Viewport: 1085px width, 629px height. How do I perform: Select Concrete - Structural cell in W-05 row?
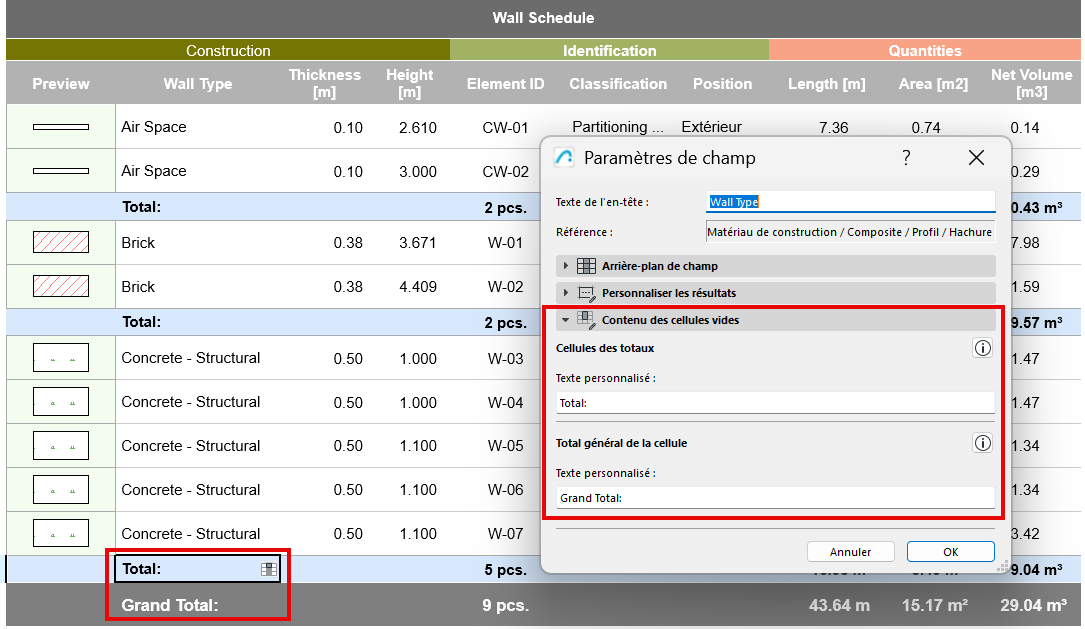[x=190, y=446]
